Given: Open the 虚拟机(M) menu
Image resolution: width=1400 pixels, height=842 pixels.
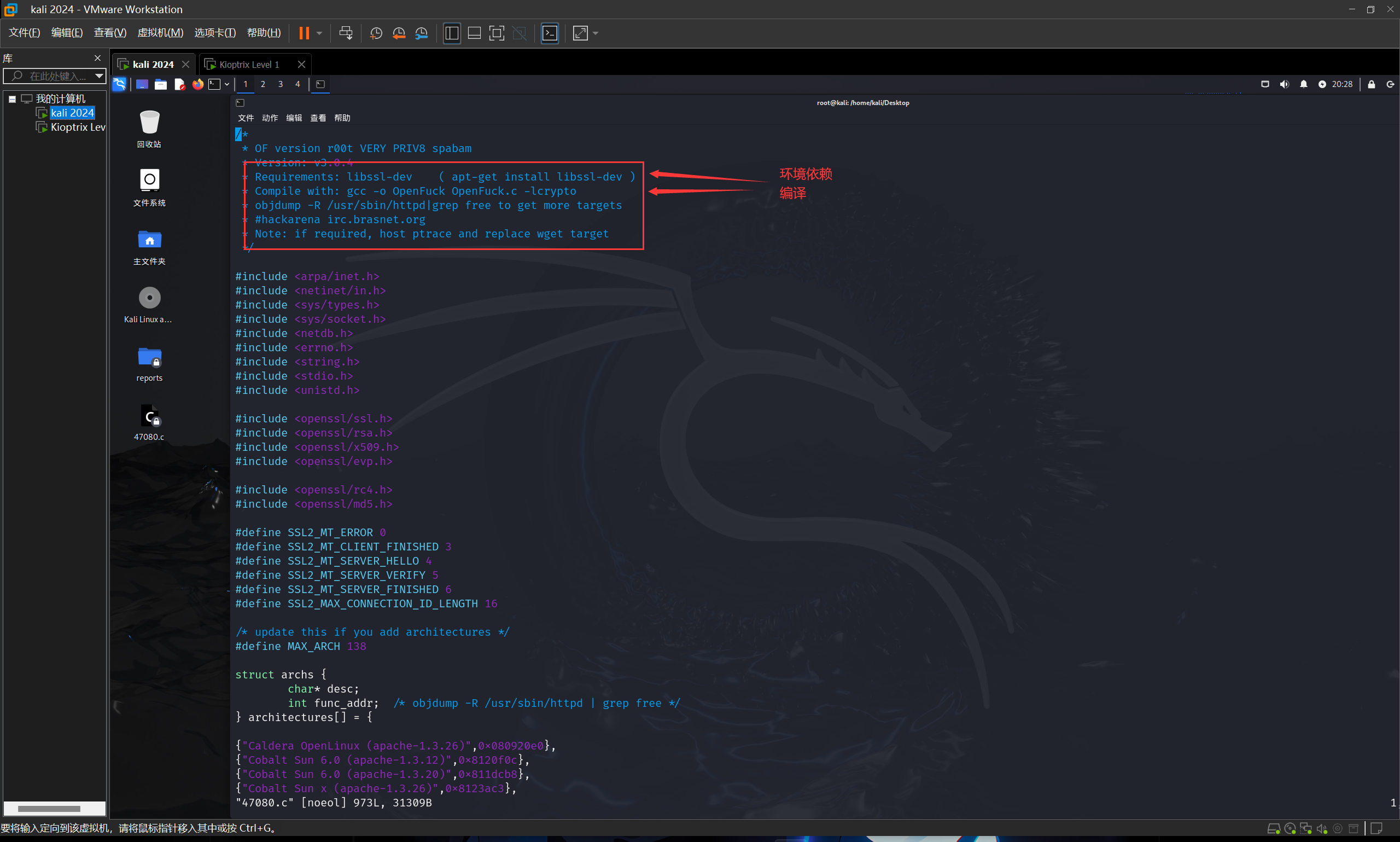Looking at the screenshot, I should click(160, 32).
